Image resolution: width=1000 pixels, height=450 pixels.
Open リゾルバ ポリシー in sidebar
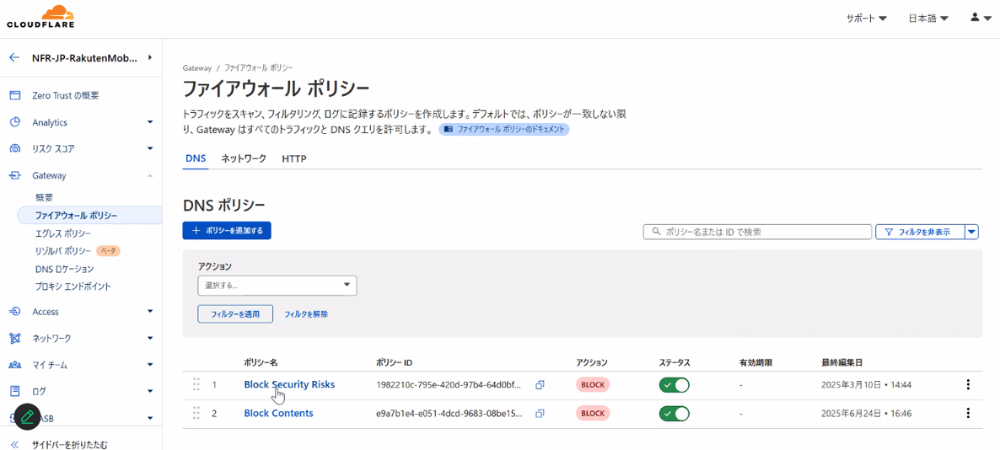point(63,251)
